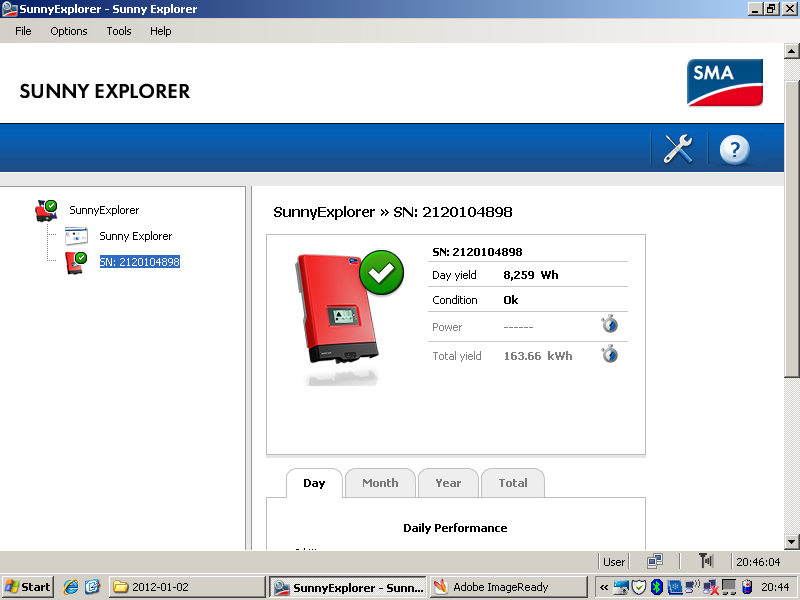Switch to the Month tab
The width and height of the screenshot is (800, 600).
[x=380, y=483]
